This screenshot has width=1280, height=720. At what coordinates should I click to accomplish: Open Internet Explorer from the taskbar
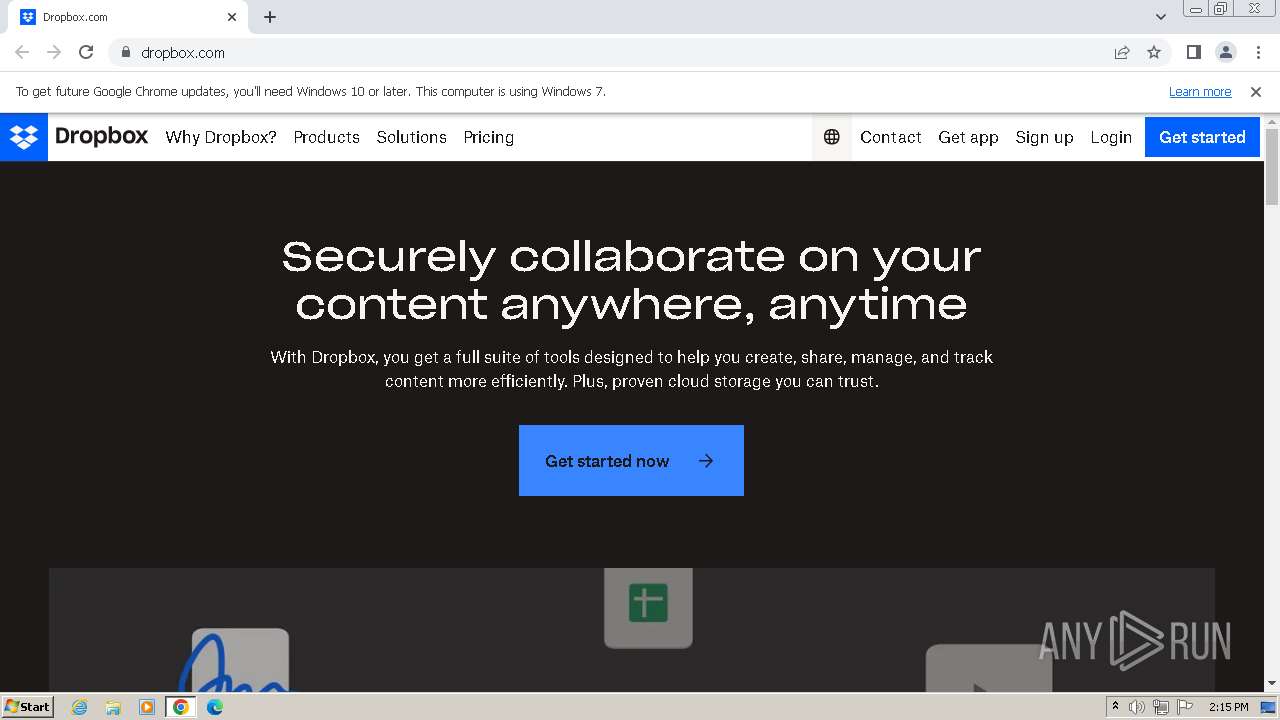point(80,707)
